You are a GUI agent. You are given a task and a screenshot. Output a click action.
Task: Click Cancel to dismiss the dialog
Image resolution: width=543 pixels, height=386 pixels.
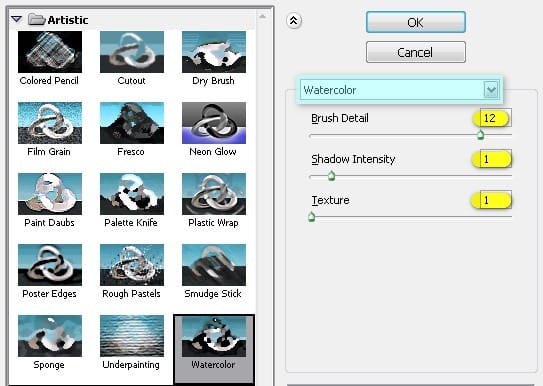tap(416, 52)
